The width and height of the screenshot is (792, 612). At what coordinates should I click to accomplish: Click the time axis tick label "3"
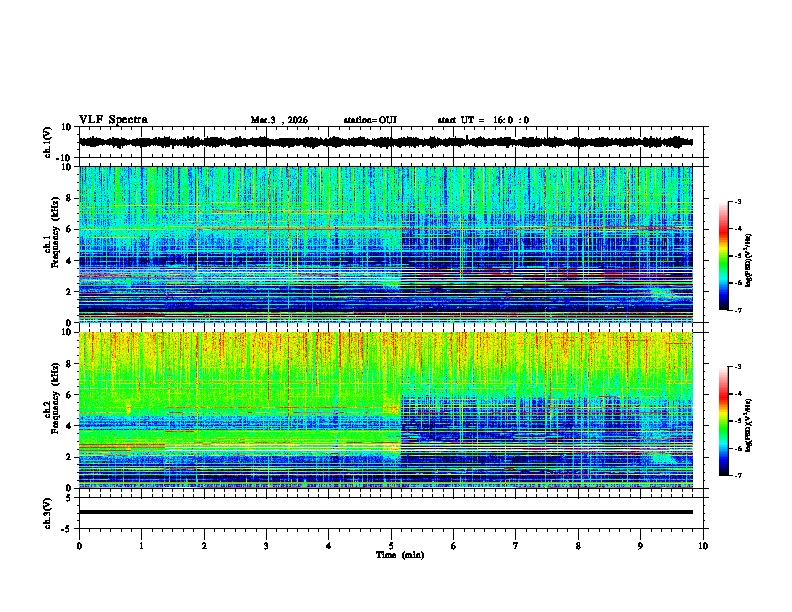click(x=266, y=546)
